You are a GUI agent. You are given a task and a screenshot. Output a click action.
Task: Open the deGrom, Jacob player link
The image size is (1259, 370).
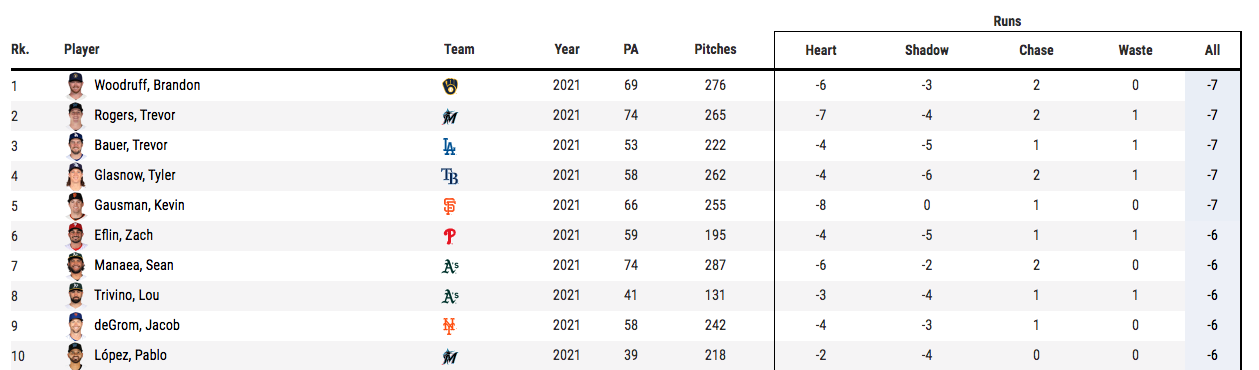click(x=137, y=326)
